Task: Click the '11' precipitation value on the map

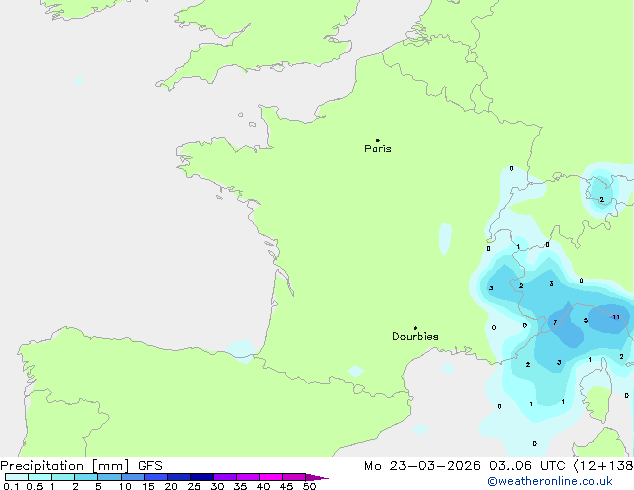Action: (x=616, y=317)
